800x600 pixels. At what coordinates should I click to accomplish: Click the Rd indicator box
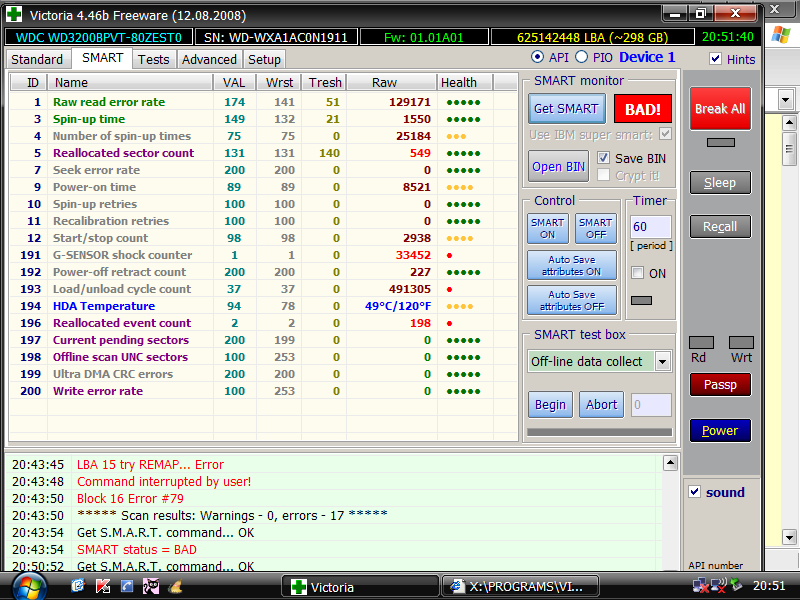pos(701,342)
